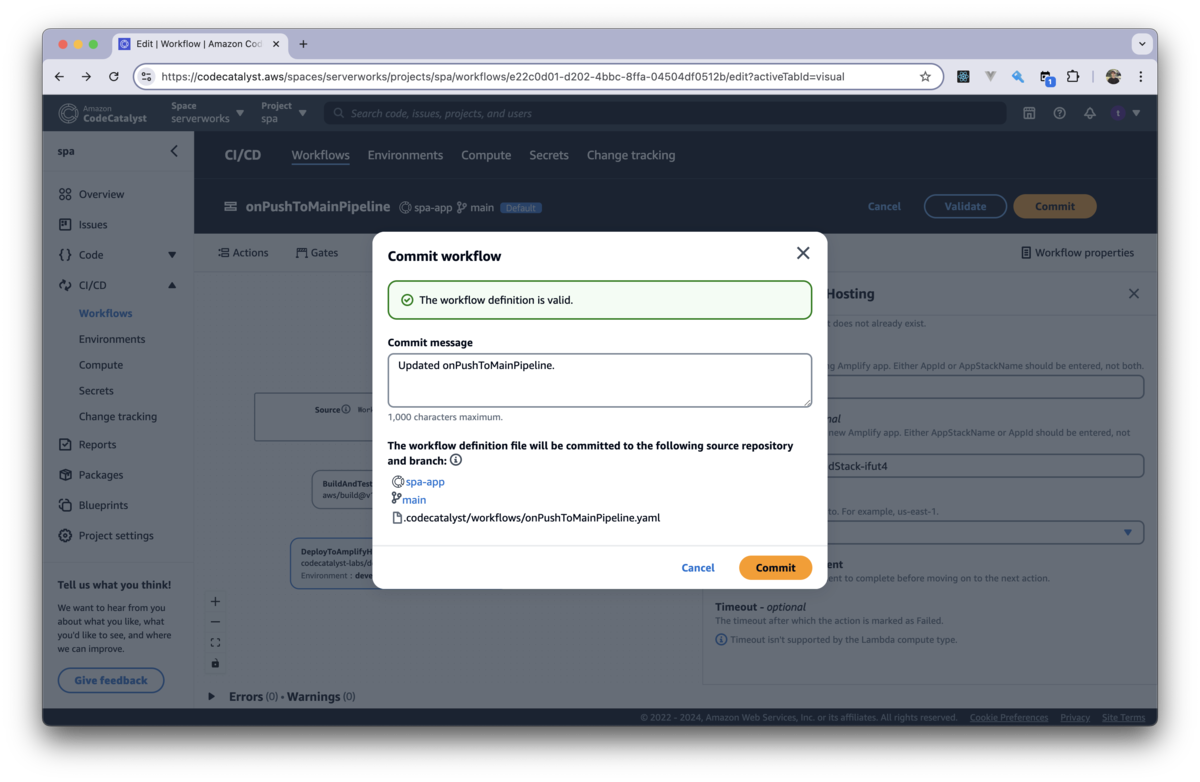This screenshot has width=1200, height=782.
Task: Select Environments in the sidebar
Action: (x=112, y=339)
